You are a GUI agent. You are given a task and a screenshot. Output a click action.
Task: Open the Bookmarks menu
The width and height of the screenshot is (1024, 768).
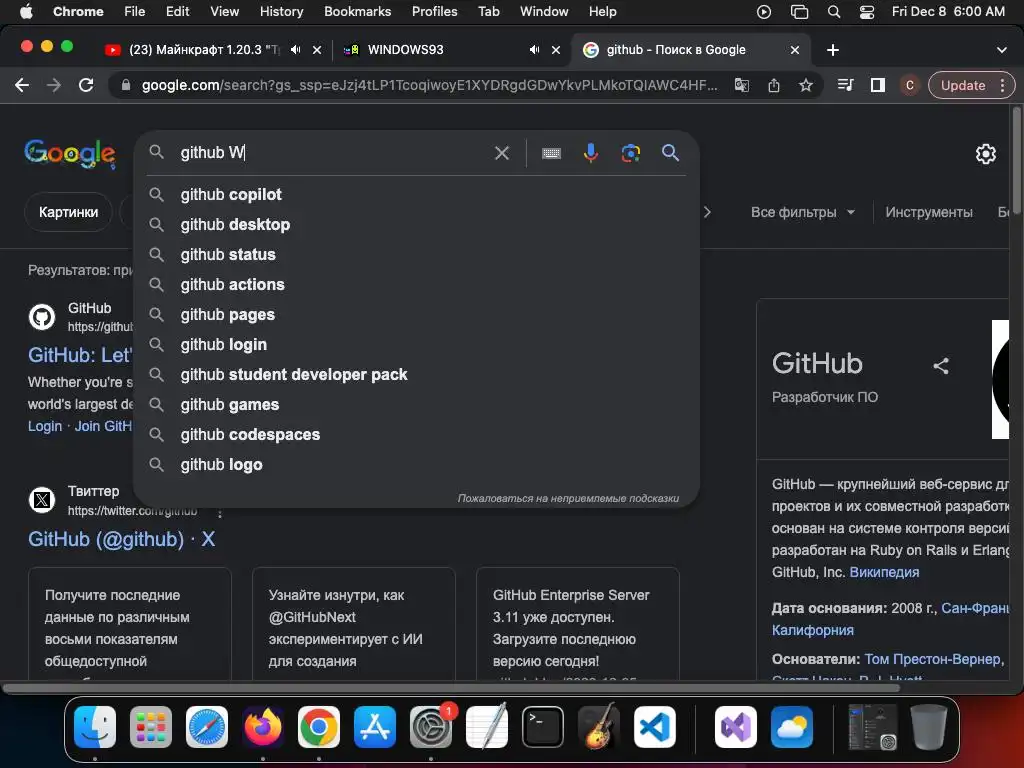tap(357, 12)
